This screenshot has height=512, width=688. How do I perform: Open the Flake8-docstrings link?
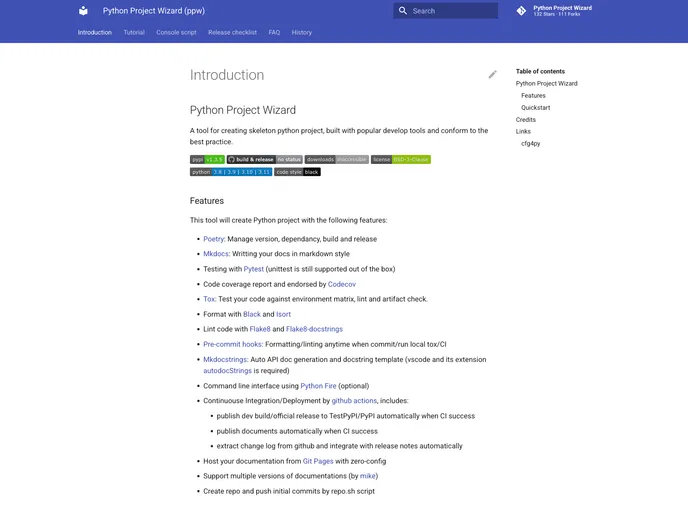point(314,329)
